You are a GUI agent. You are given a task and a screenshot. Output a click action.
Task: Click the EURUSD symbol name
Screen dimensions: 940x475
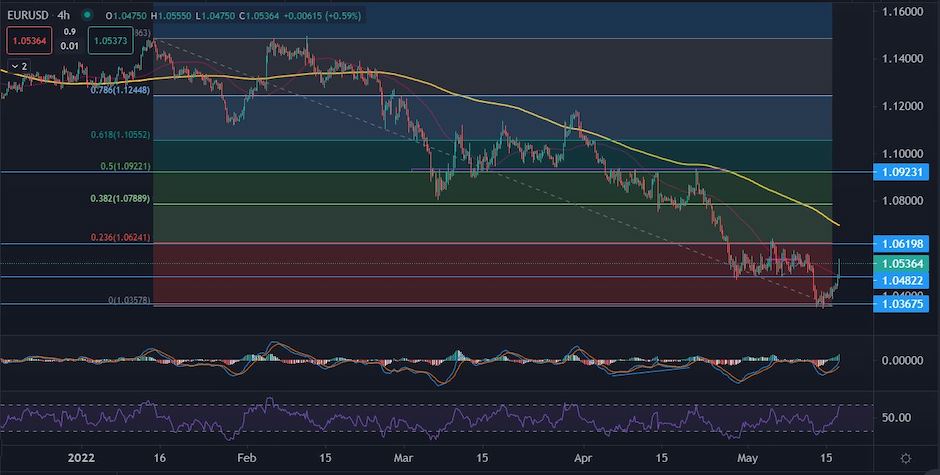[28, 15]
